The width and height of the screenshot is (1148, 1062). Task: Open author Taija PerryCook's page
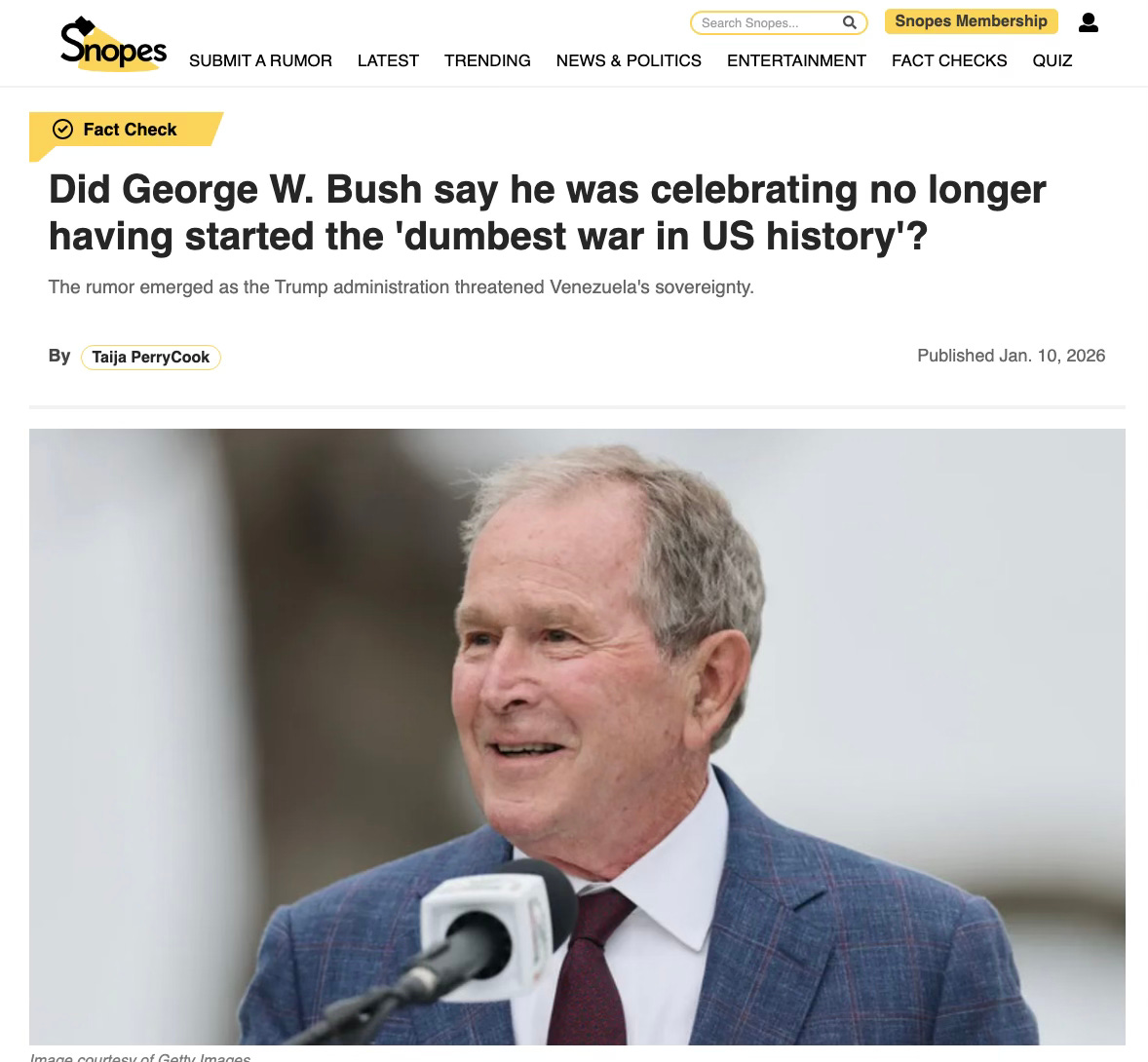pos(151,358)
